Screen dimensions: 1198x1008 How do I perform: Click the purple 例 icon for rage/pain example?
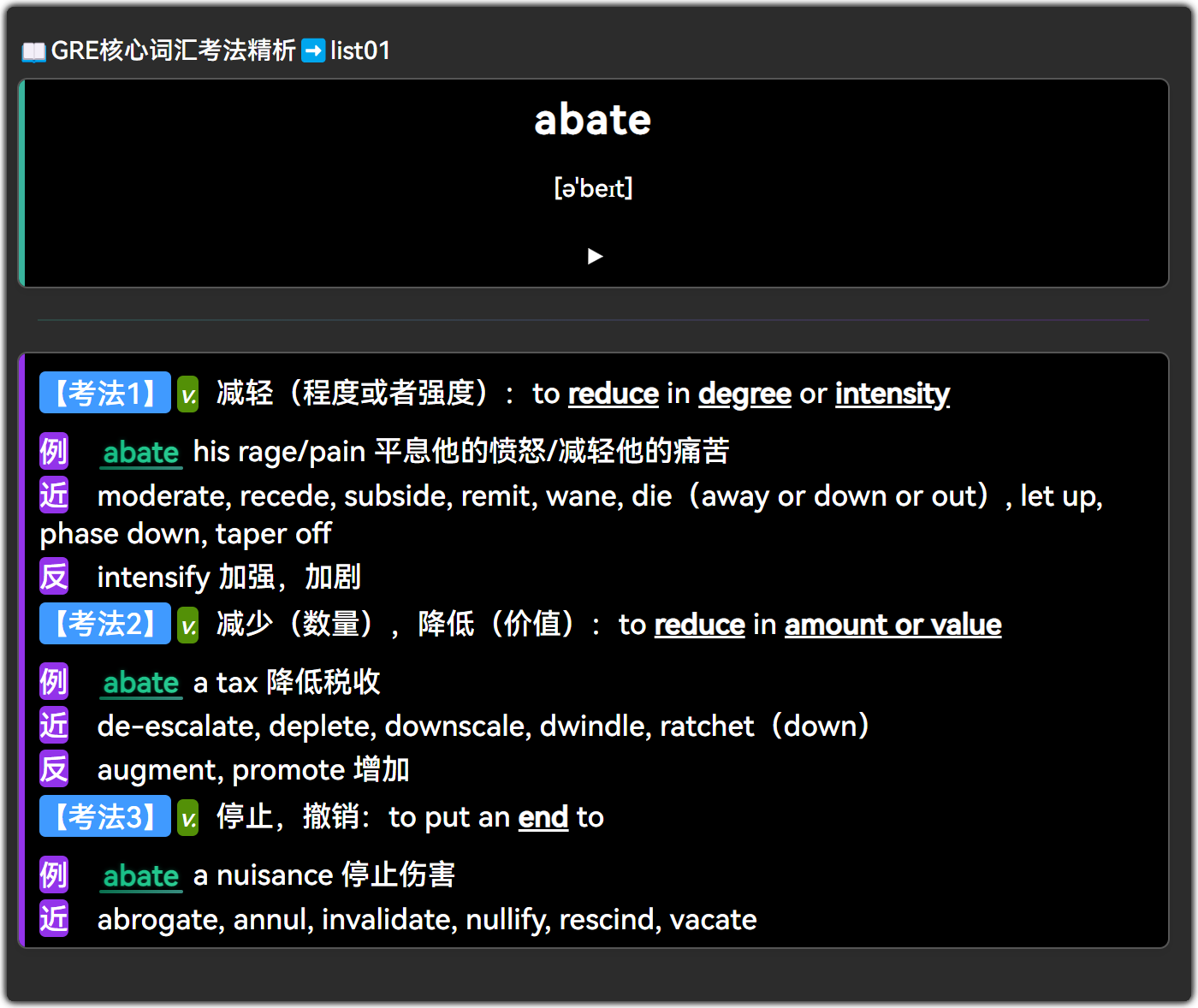point(54,451)
